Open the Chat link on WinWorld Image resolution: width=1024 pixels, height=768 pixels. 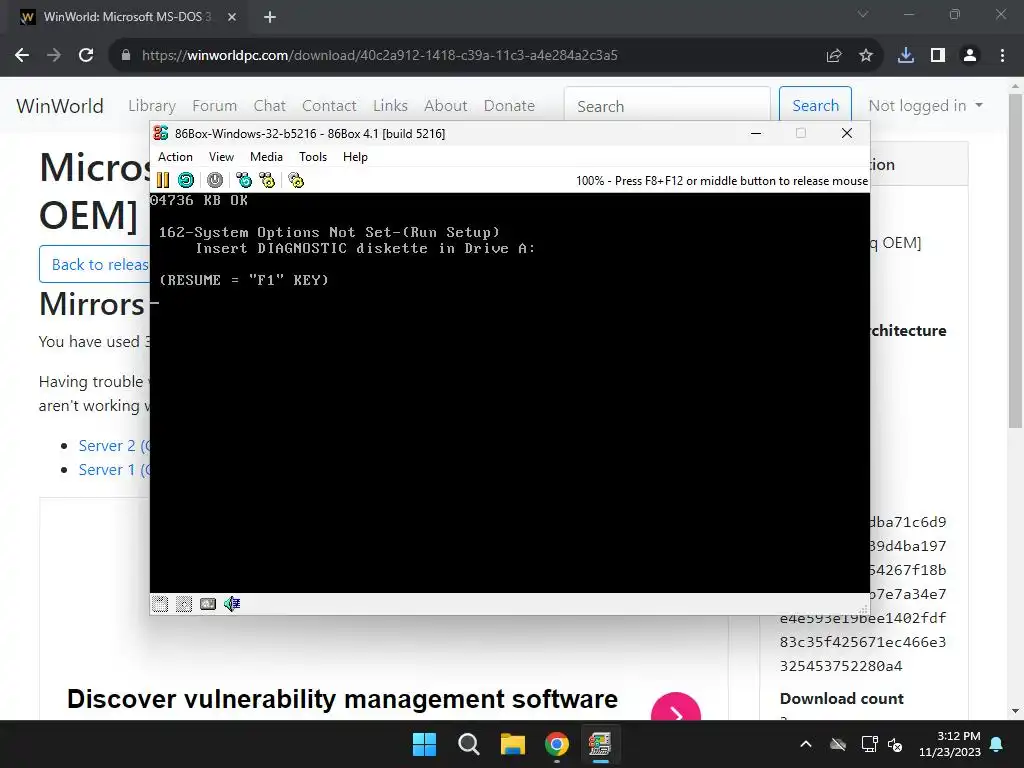point(270,106)
